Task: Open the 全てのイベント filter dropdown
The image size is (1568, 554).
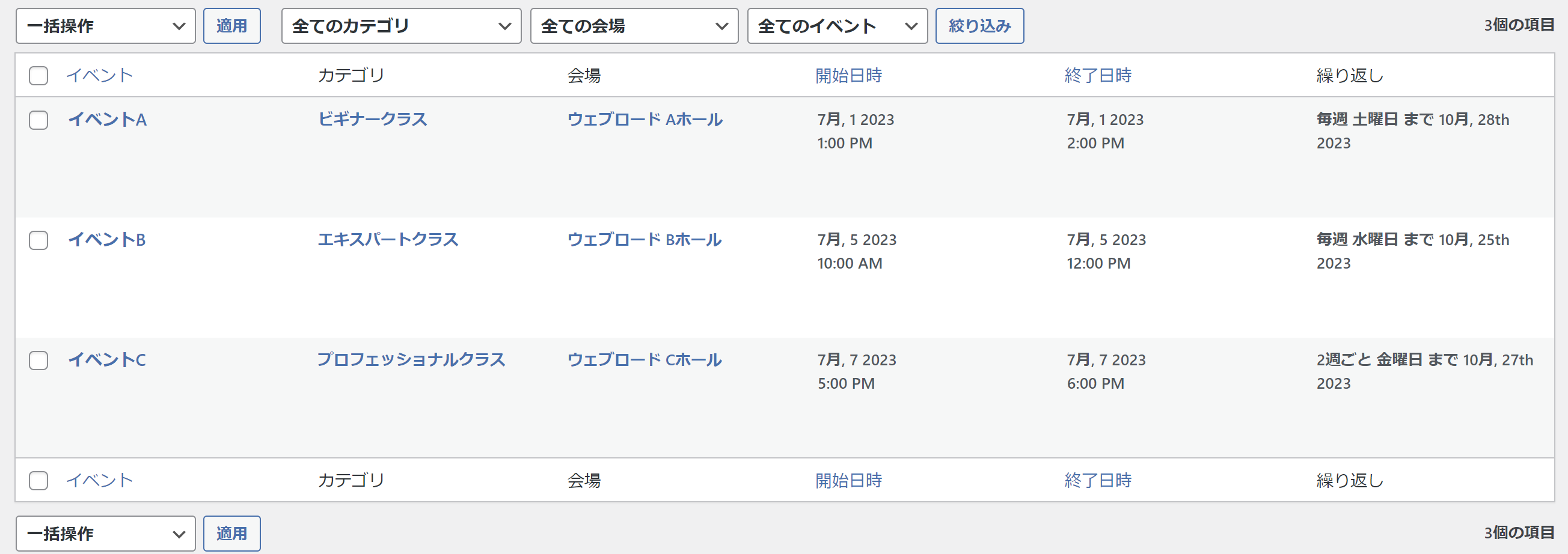Action: (836, 26)
